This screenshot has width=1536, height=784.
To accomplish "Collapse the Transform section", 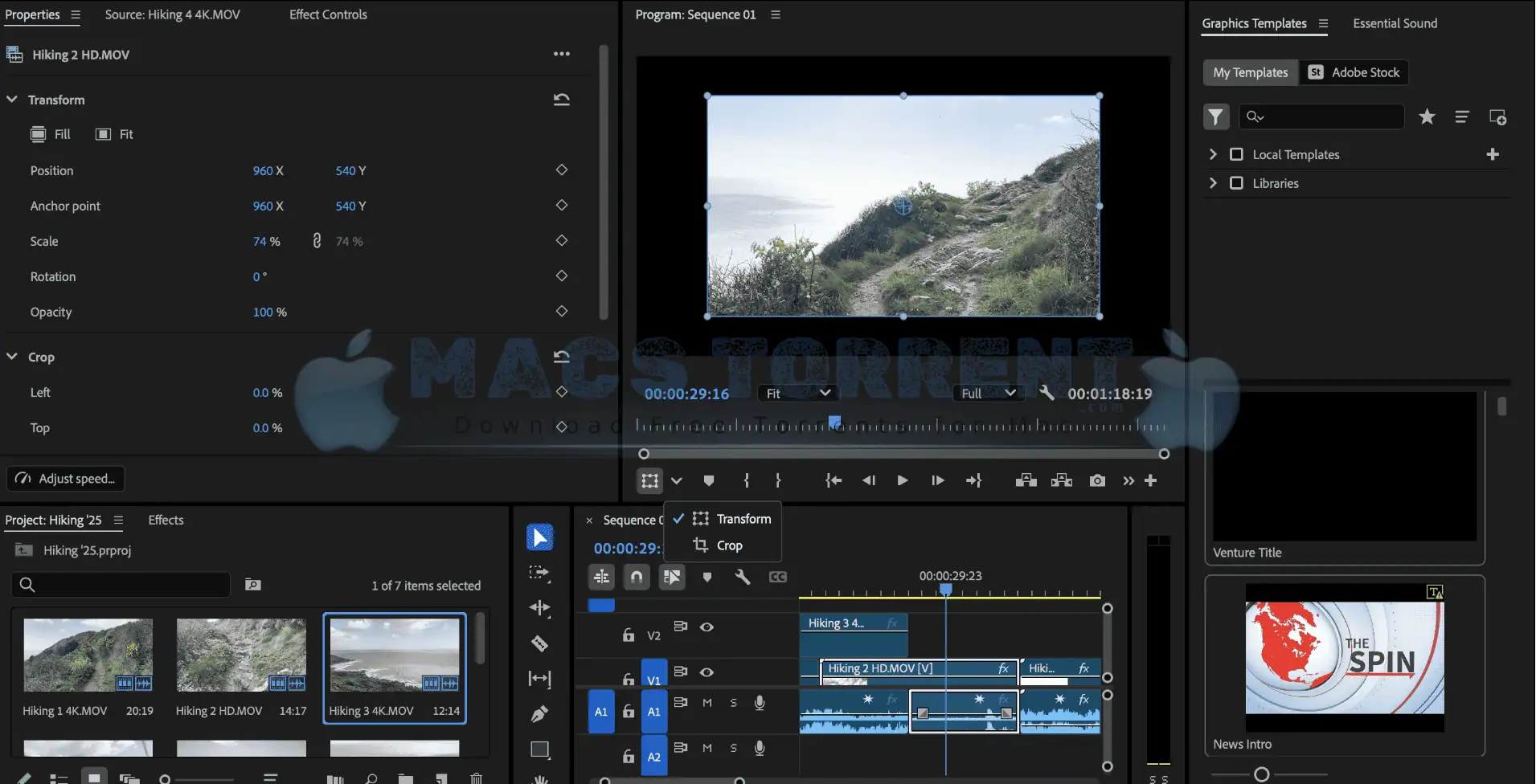I will (x=12, y=100).
